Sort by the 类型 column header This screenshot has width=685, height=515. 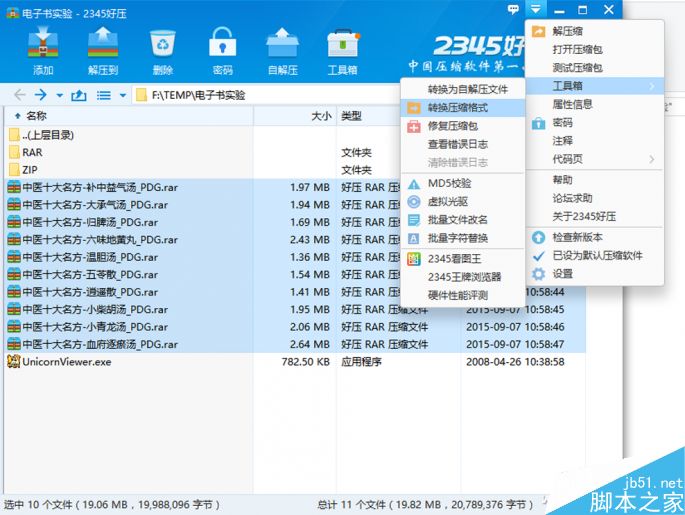coord(368,116)
